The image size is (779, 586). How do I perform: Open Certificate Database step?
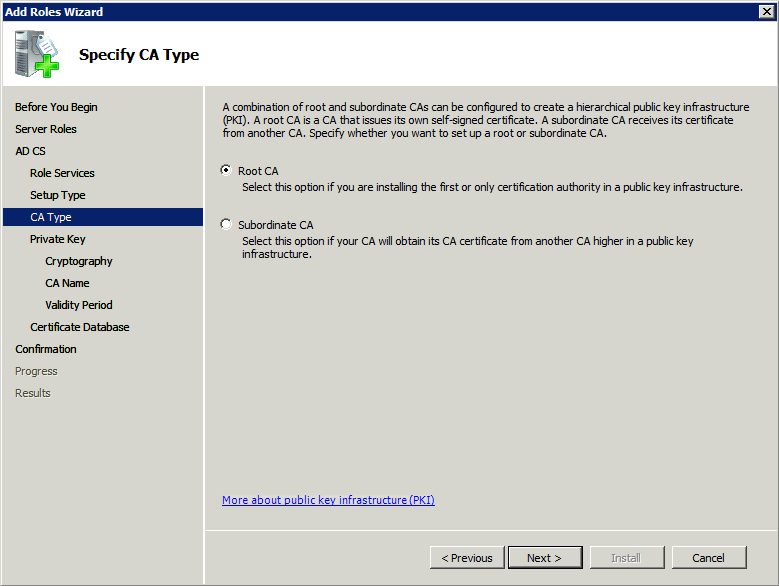click(x=79, y=327)
